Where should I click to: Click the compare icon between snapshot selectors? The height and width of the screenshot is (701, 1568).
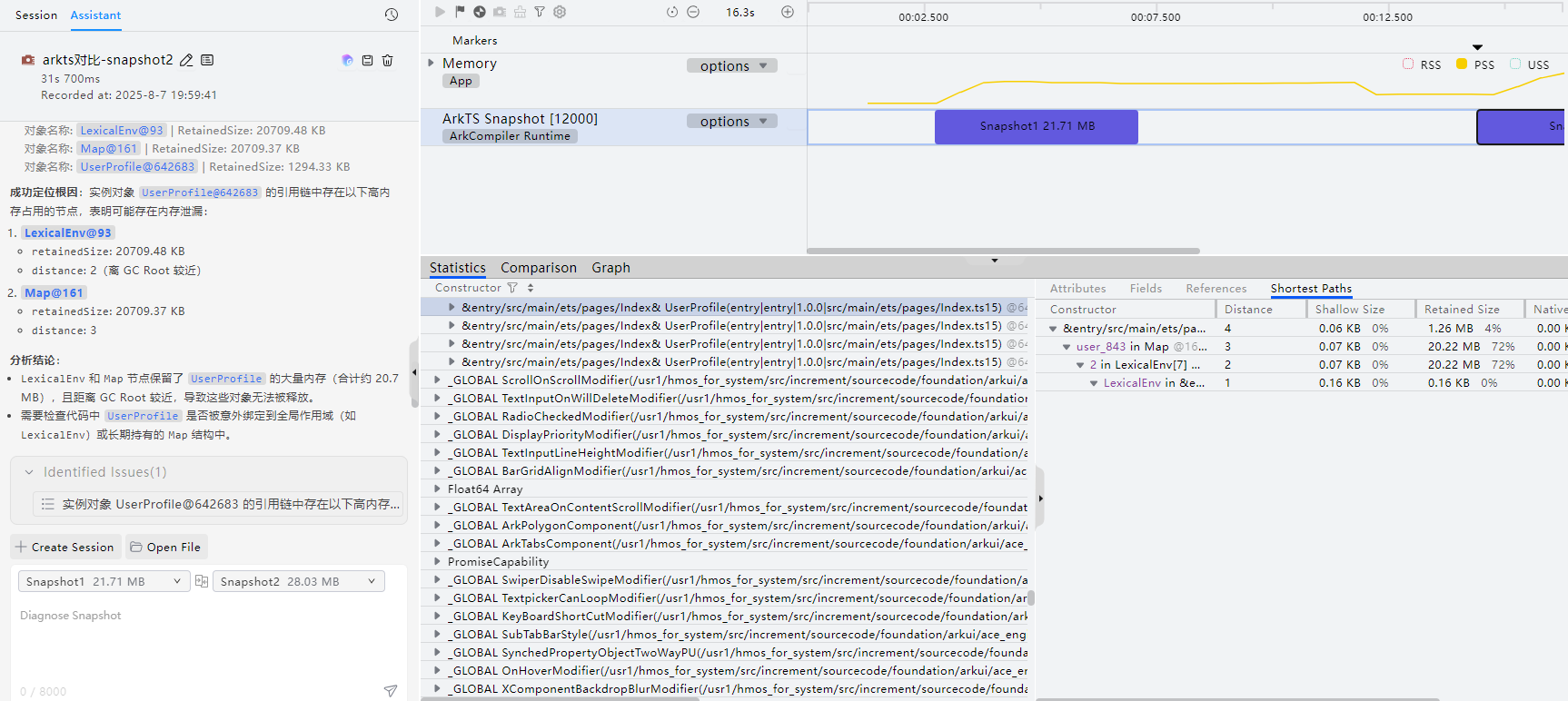click(202, 581)
